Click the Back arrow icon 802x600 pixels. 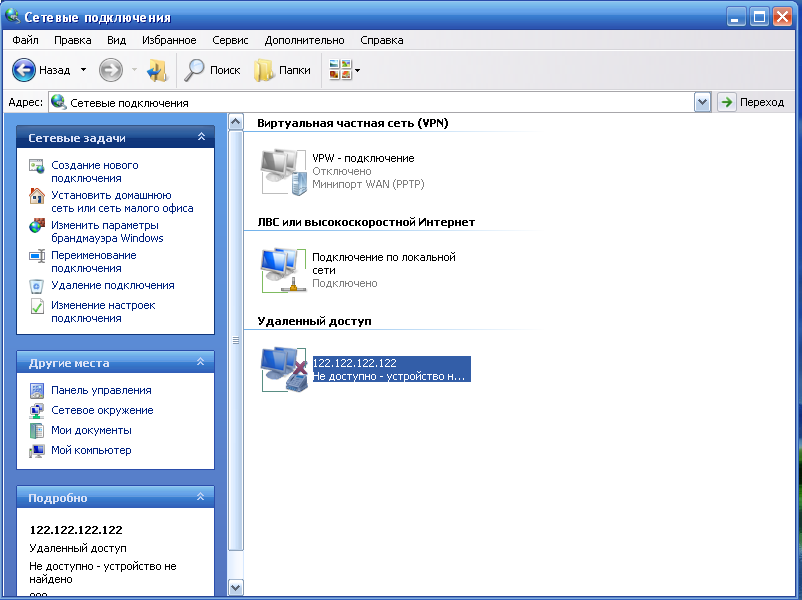24,70
